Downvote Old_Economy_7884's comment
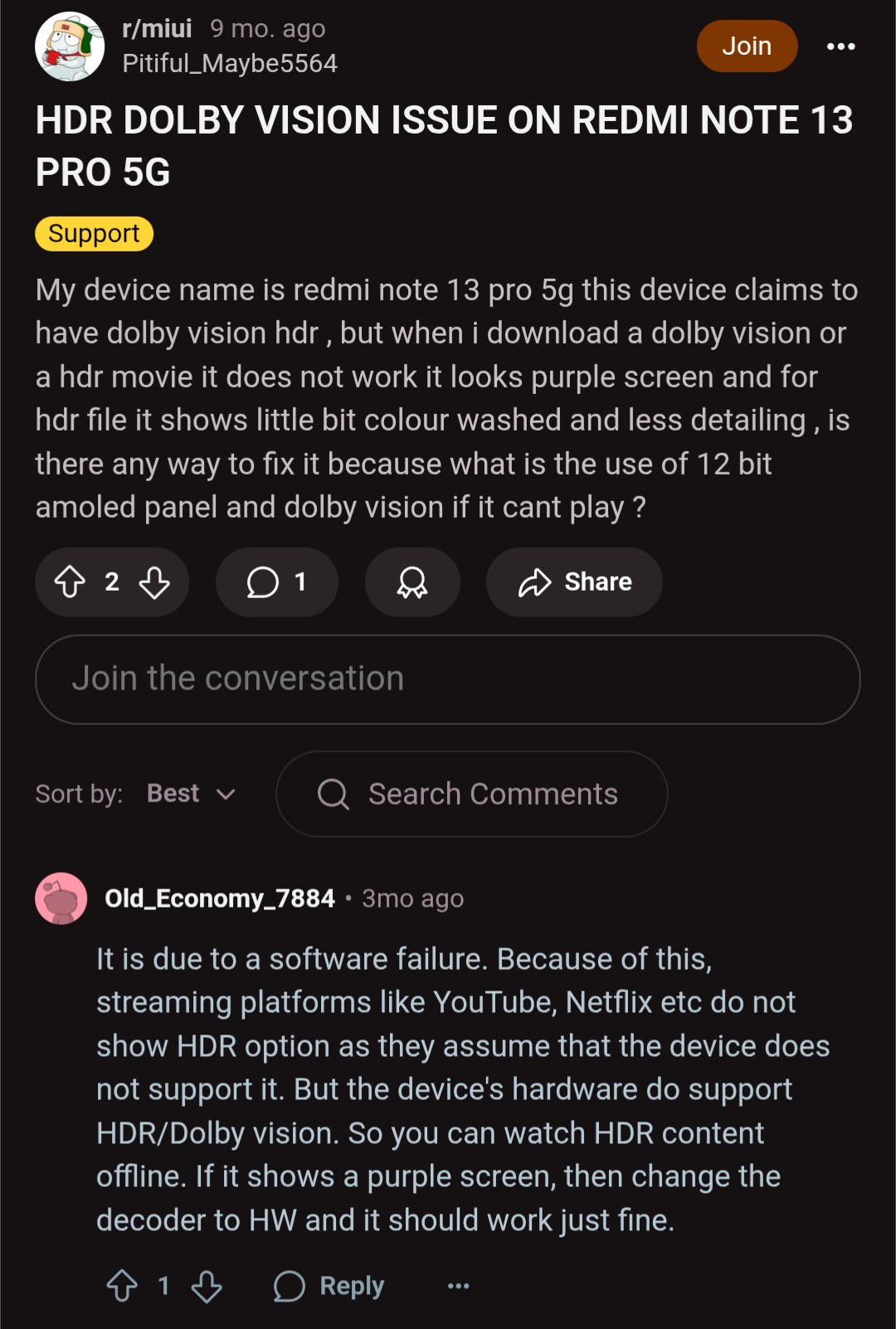Image resolution: width=896 pixels, height=1329 pixels. click(x=207, y=1286)
